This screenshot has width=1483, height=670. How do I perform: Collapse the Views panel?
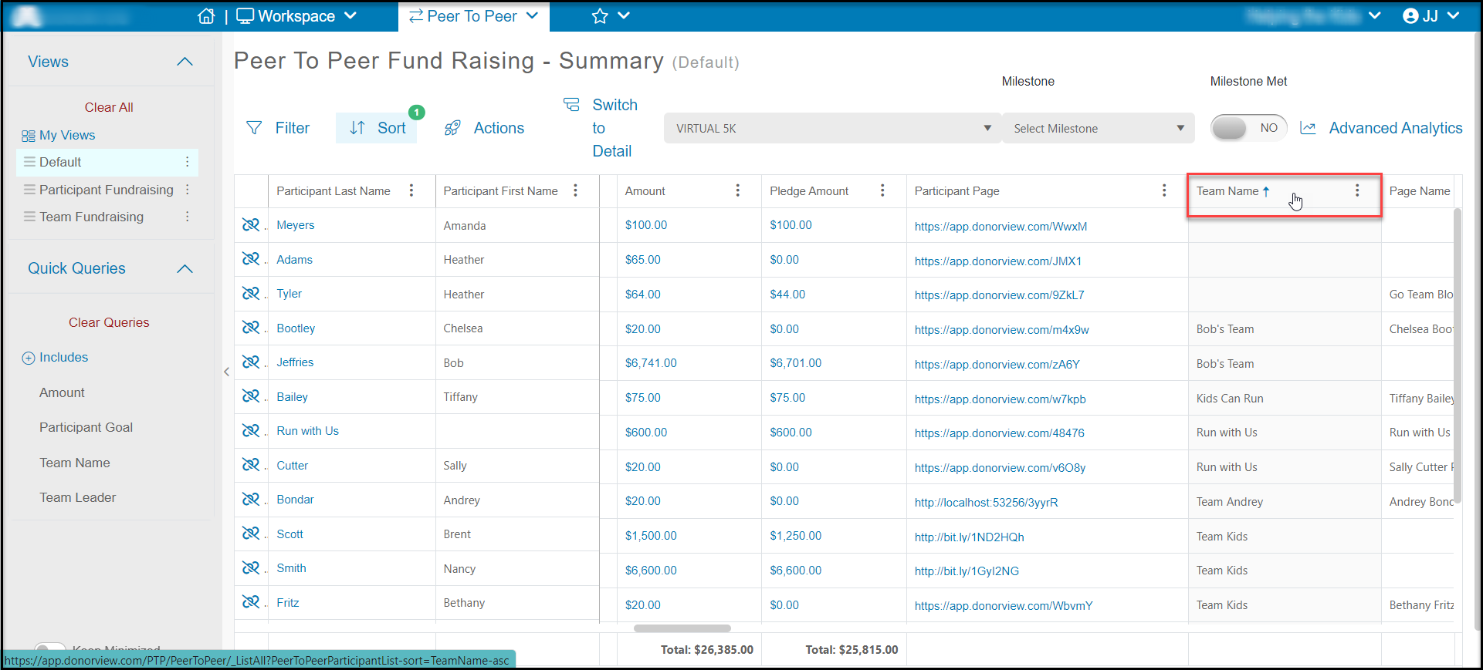[184, 62]
